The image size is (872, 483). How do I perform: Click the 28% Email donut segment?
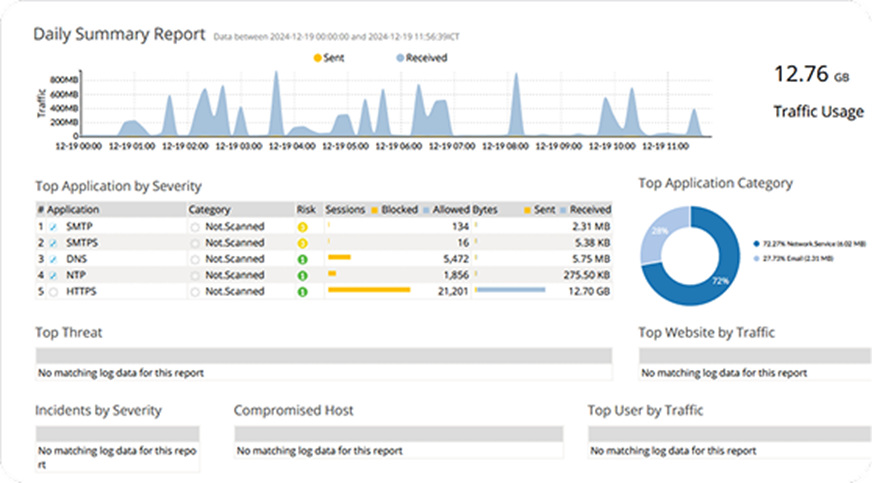click(x=661, y=232)
